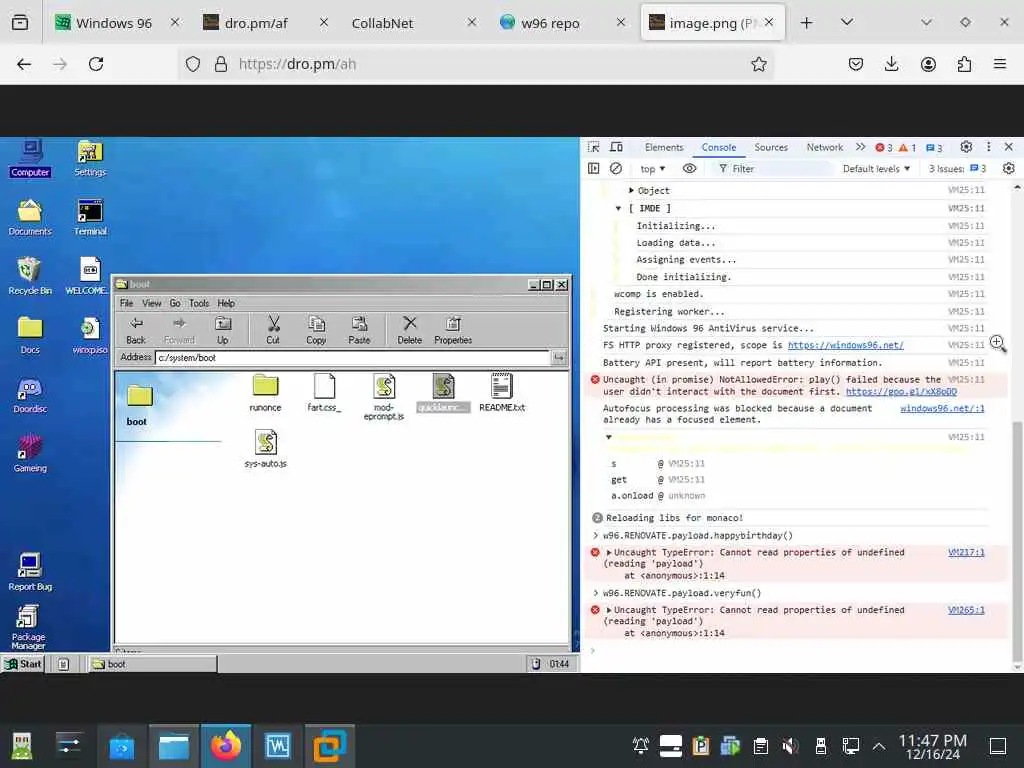Open the Recycle Bin icon

(30, 276)
